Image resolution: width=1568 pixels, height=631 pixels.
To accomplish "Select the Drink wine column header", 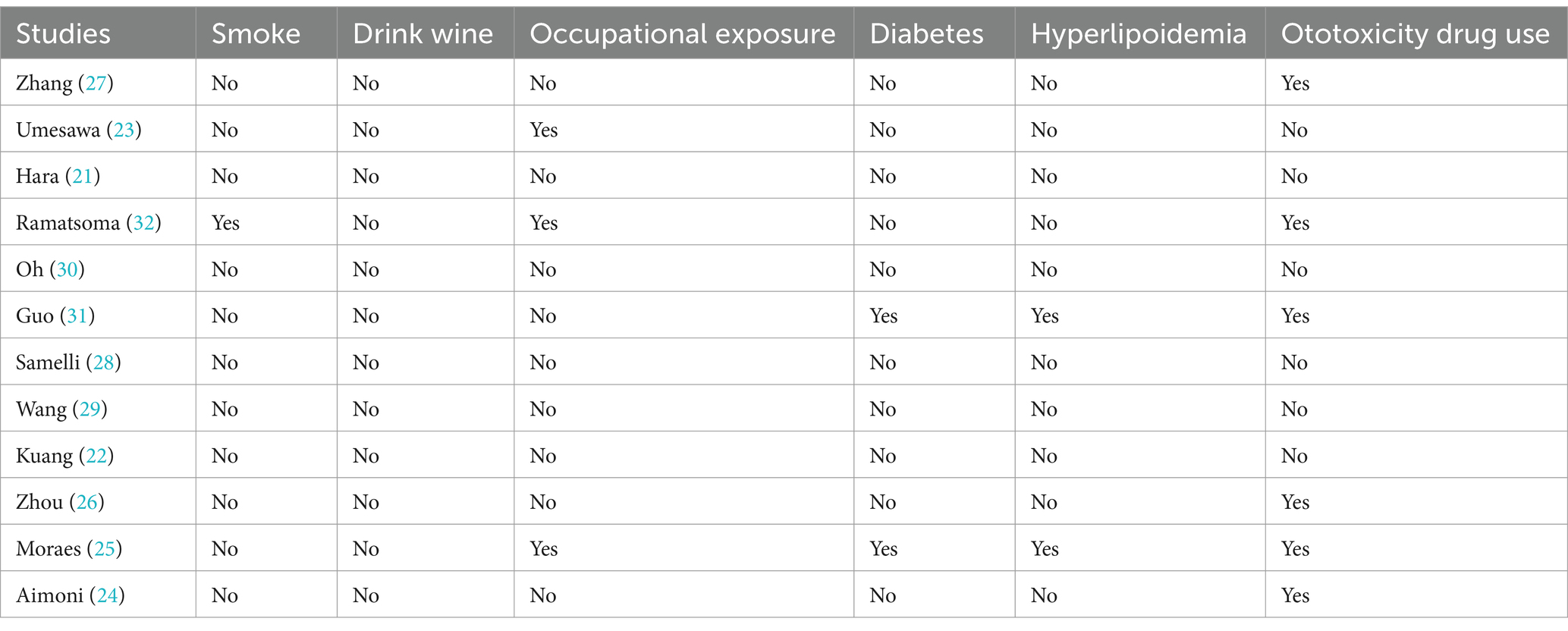I will (x=423, y=34).
